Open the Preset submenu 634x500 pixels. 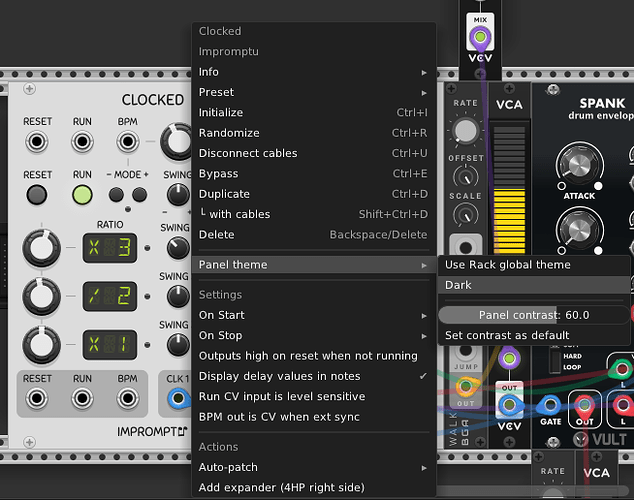pos(313,92)
